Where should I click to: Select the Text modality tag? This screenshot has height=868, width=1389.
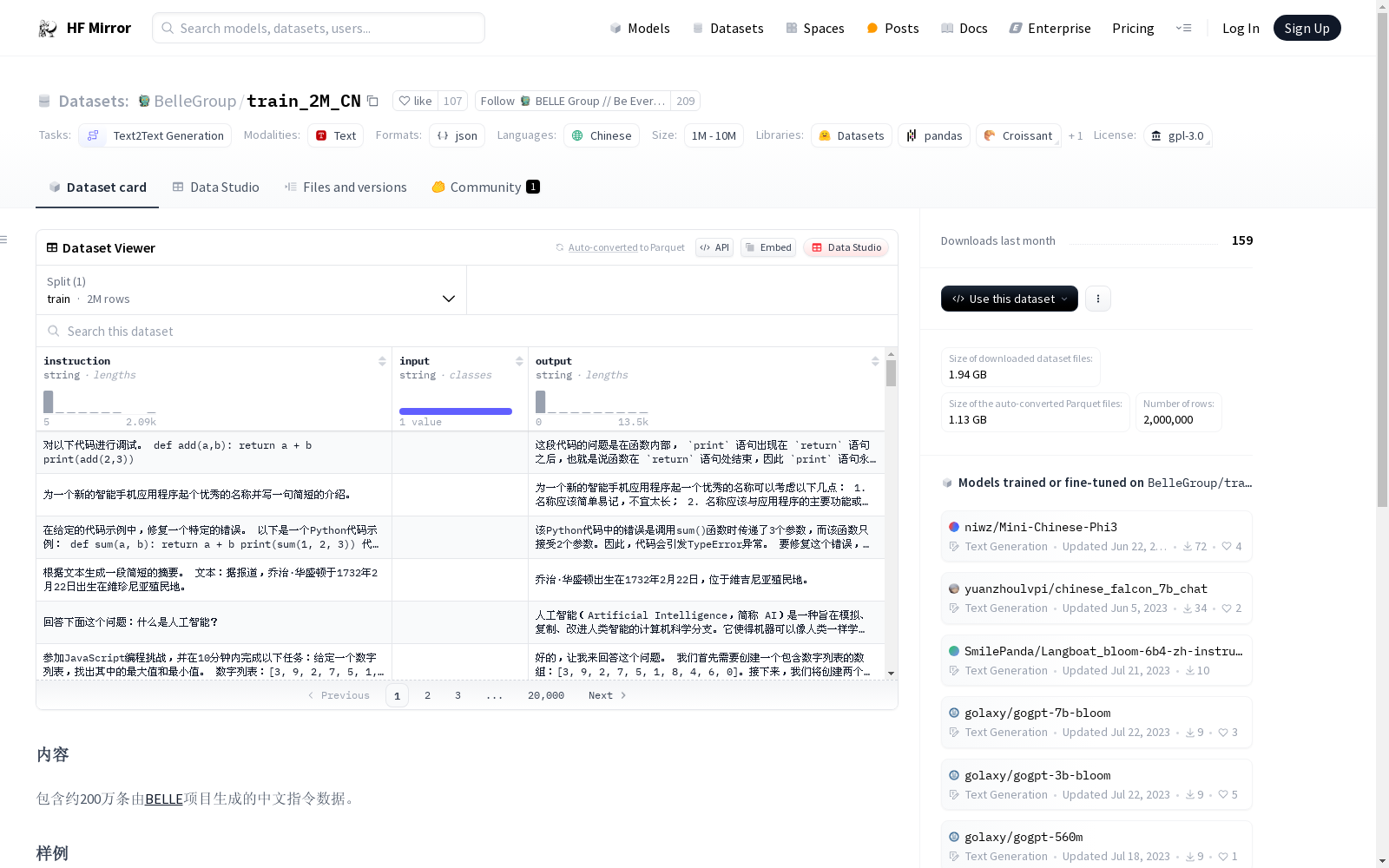(336, 135)
